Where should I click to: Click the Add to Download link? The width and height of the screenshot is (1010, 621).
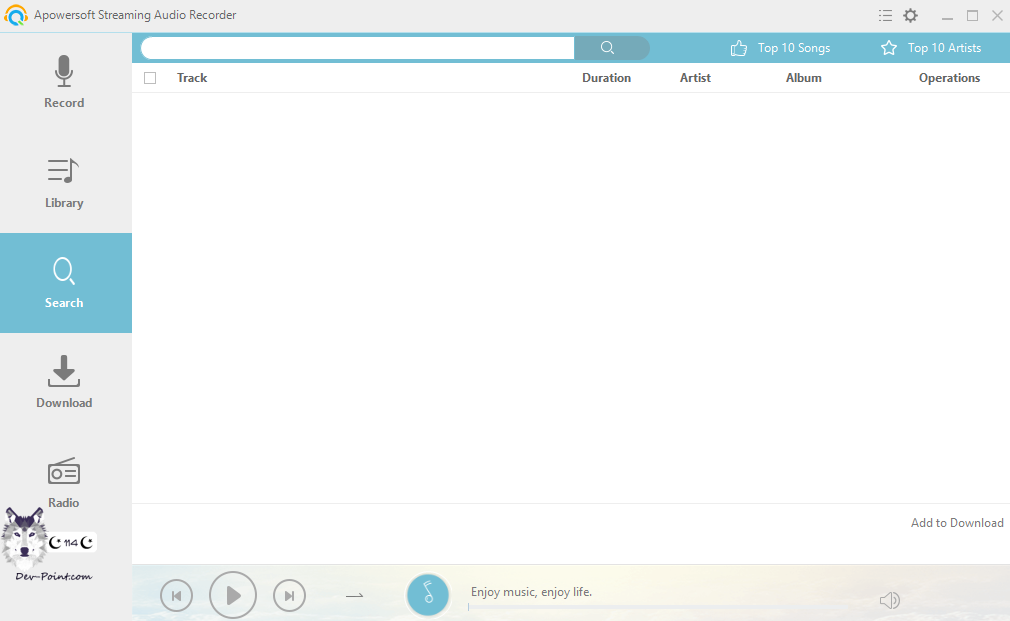[956, 523]
